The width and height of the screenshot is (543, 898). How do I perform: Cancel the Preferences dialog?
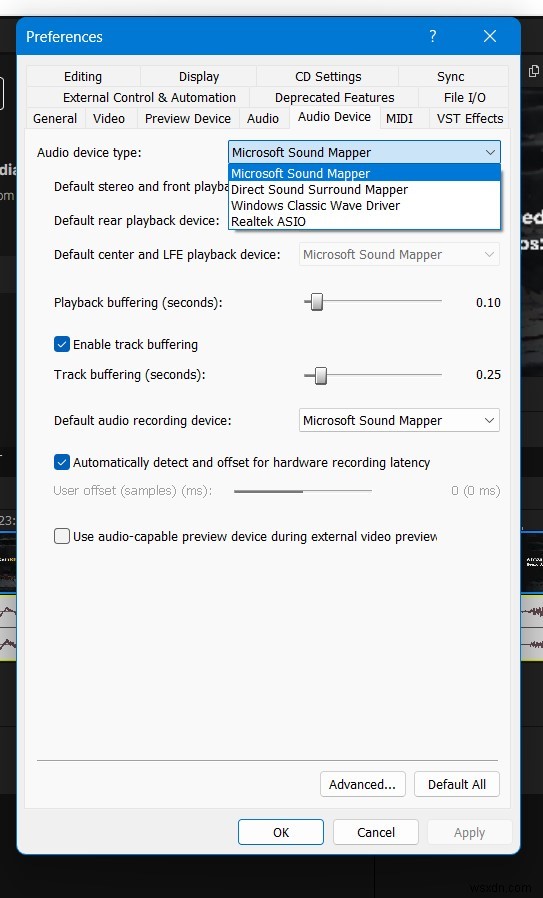tap(376, 833)
